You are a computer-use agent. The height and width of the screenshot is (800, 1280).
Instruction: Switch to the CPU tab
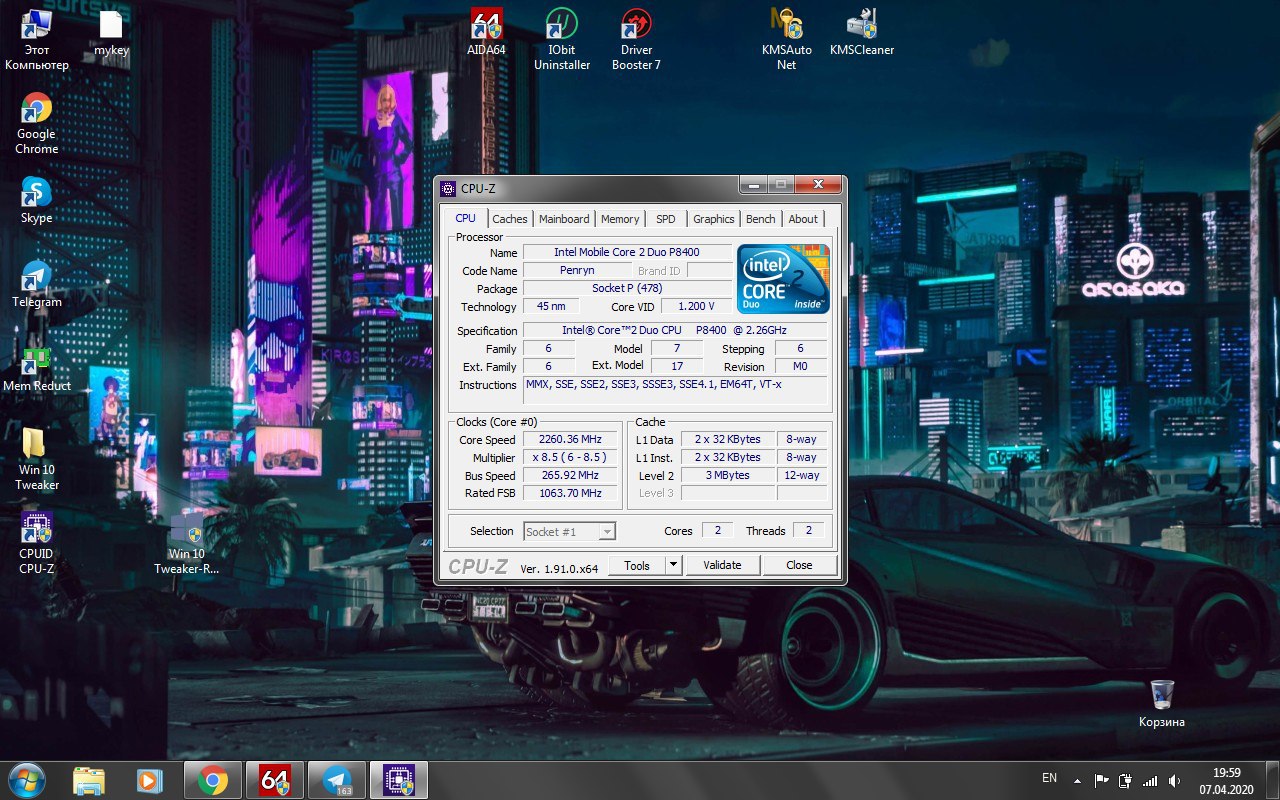[x=466, y=218]
